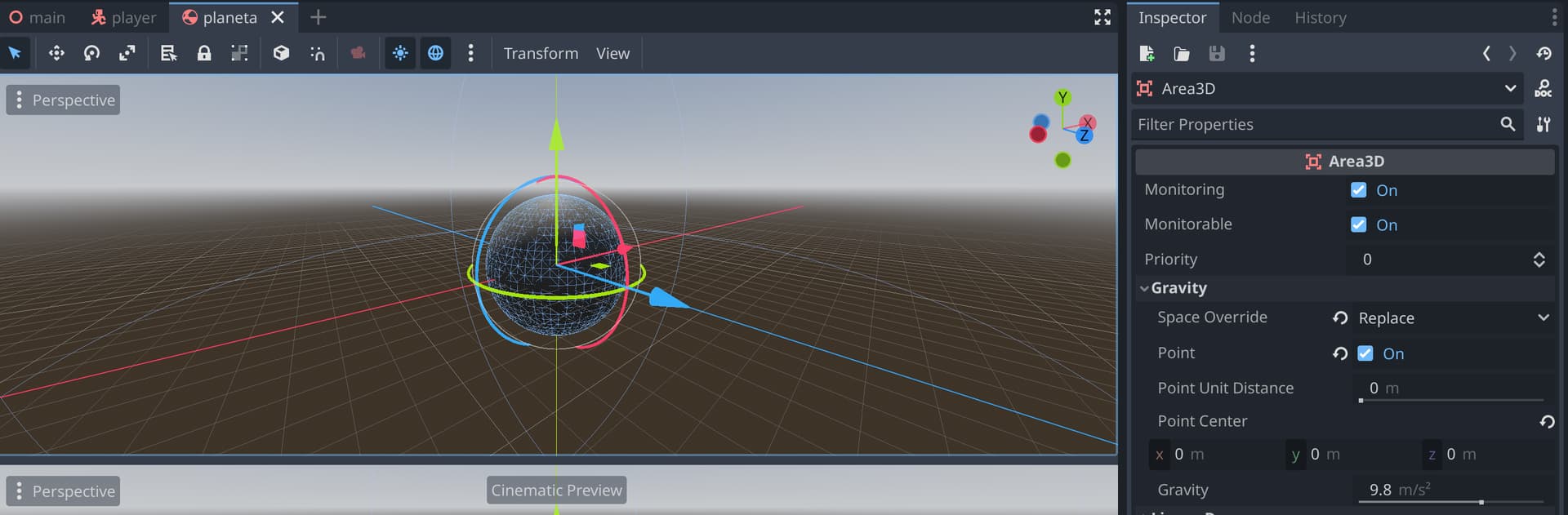Open sun preview settings icon

(x=400, y=53)
